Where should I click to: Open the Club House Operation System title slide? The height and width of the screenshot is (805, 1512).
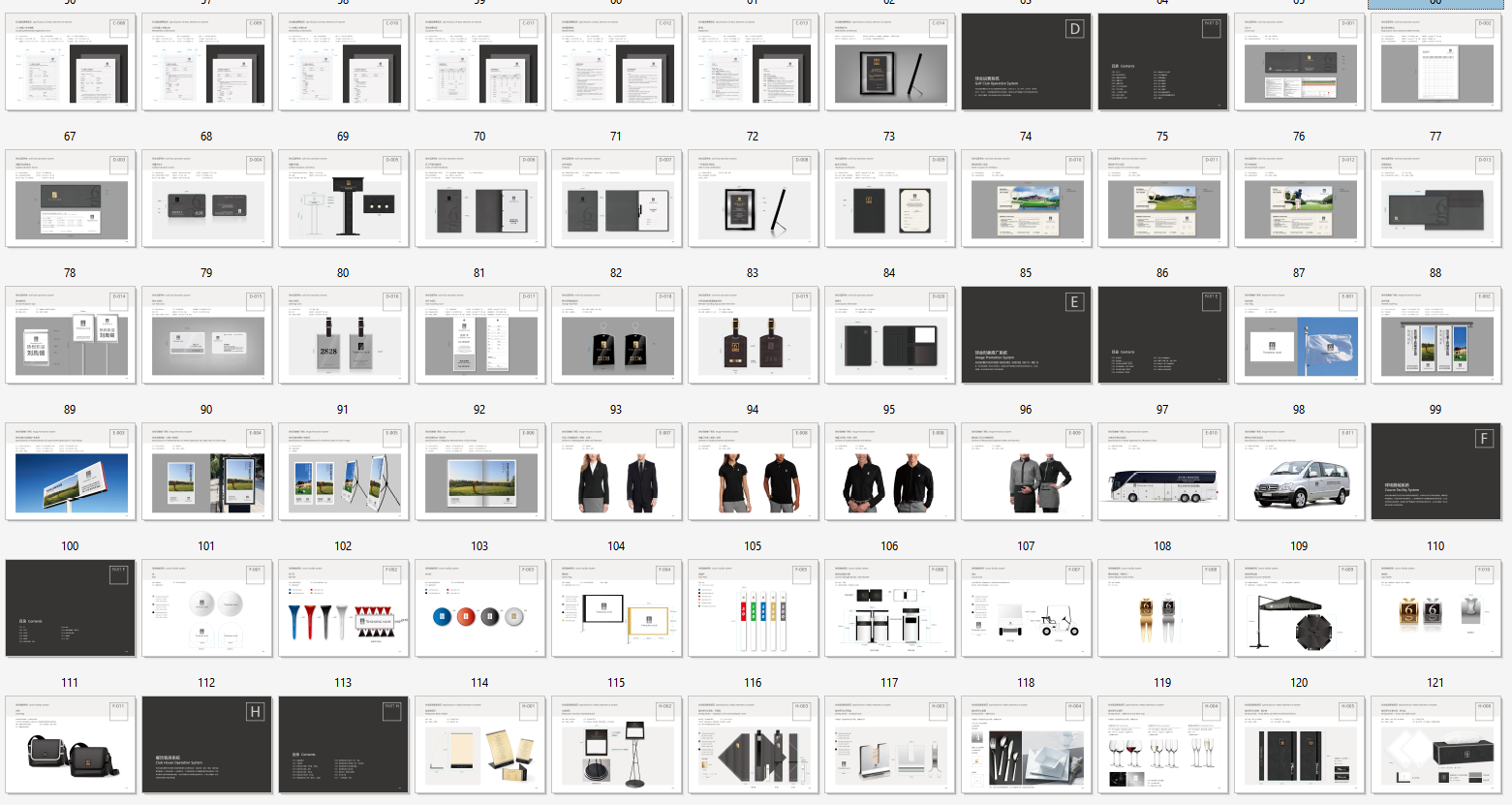tap(206, 745)
